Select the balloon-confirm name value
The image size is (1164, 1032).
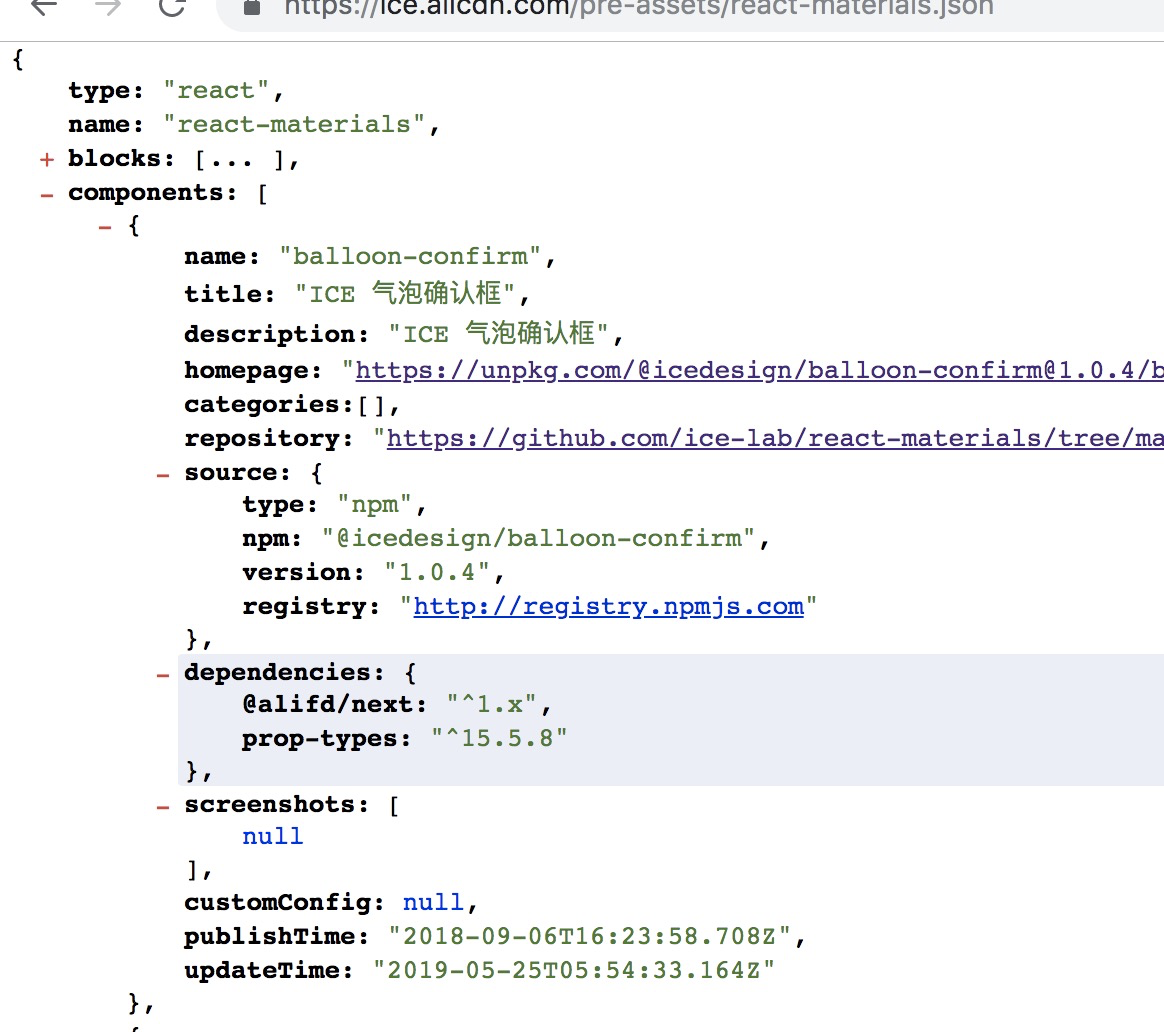tap(420, 255)
